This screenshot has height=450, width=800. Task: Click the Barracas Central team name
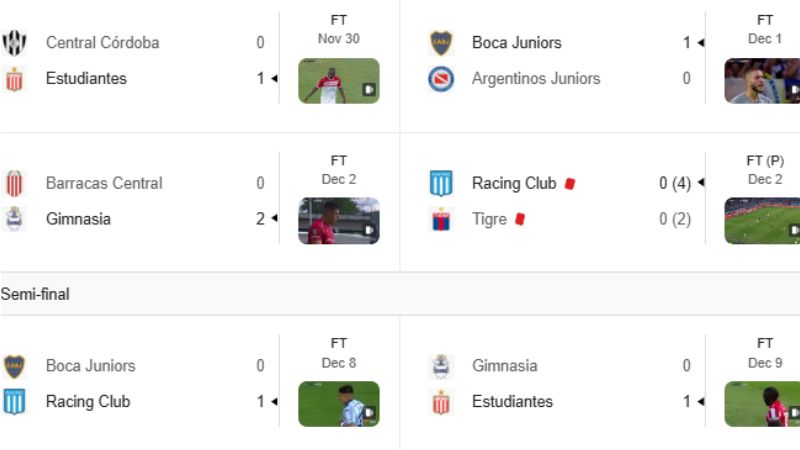[x=104, y=183]
